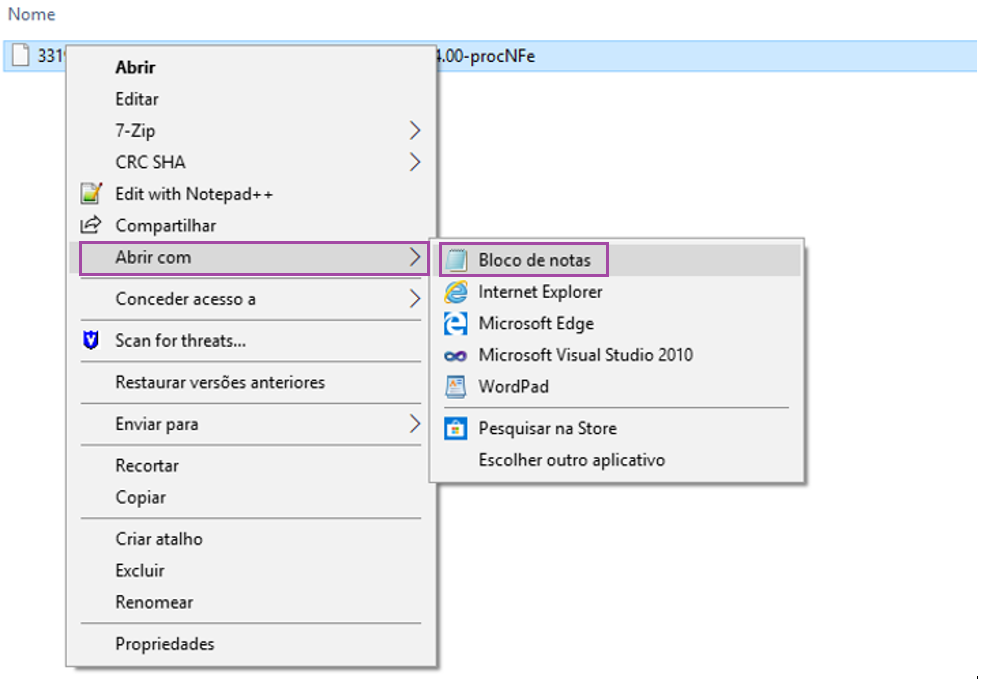
Task: Select Conceder acesso a entry
Action: point(251,299)
